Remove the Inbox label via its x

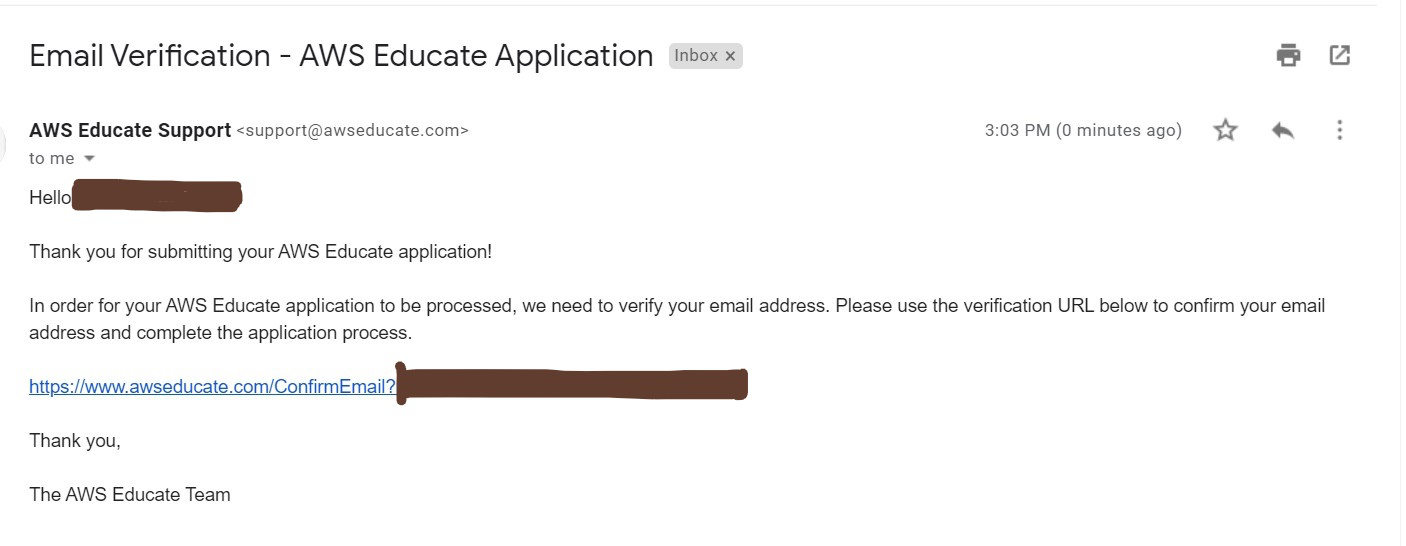730,56
